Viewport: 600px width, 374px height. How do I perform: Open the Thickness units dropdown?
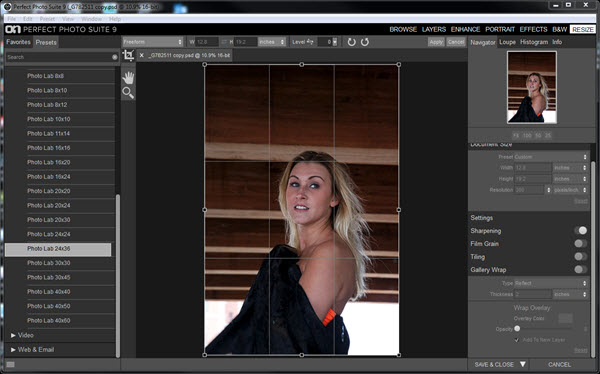click(x=570, y=294)
